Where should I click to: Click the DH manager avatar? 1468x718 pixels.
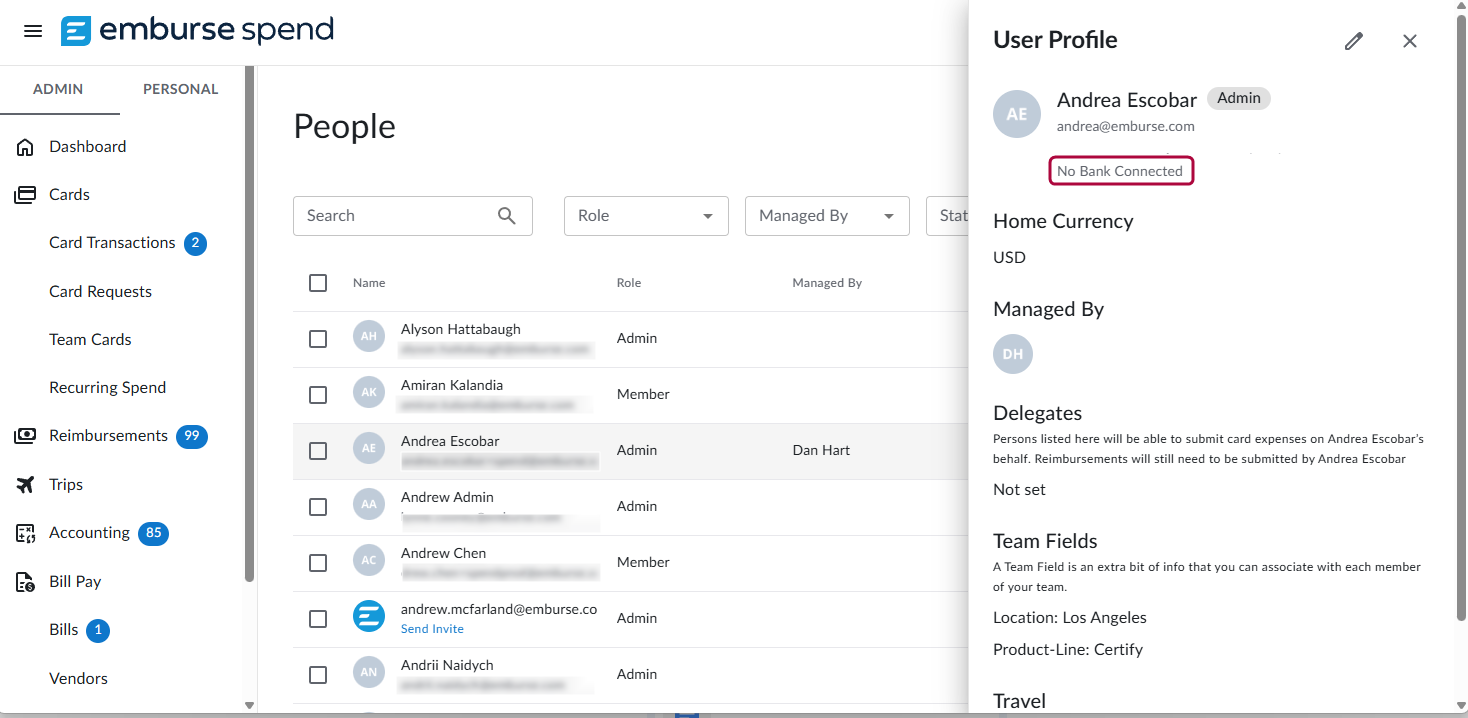tap(1013, 354)
